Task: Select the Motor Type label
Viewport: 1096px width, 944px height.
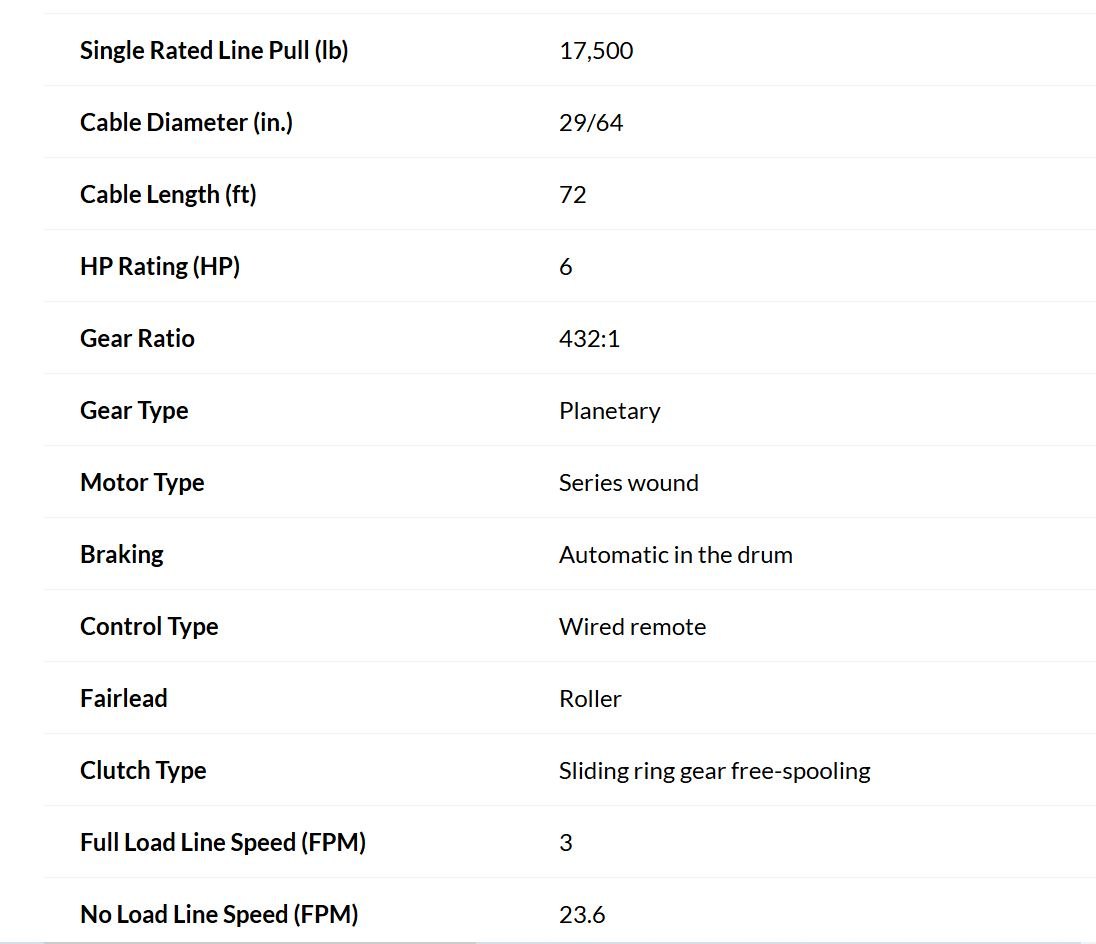Action: tap(143, 482)
